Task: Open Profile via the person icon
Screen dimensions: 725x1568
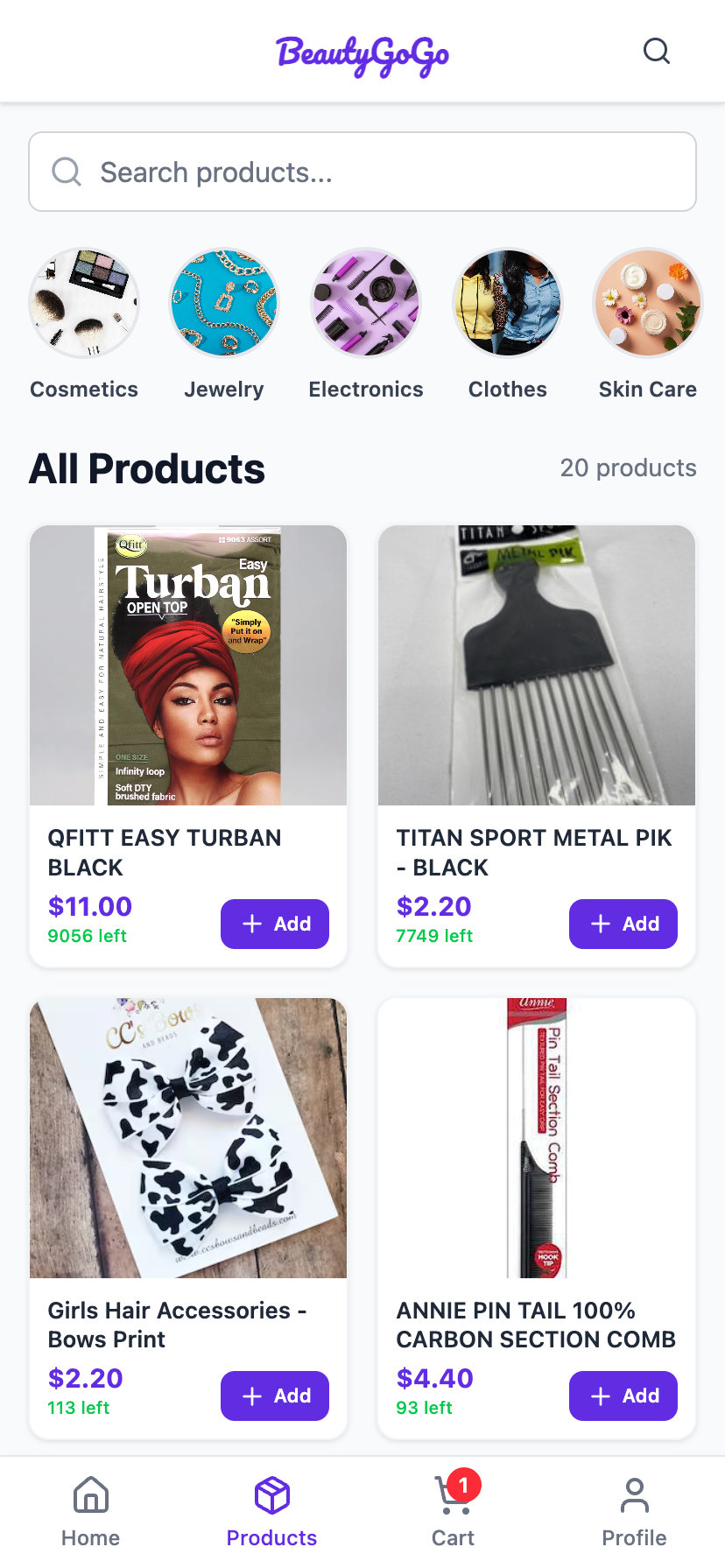Action: (634, 1495)
